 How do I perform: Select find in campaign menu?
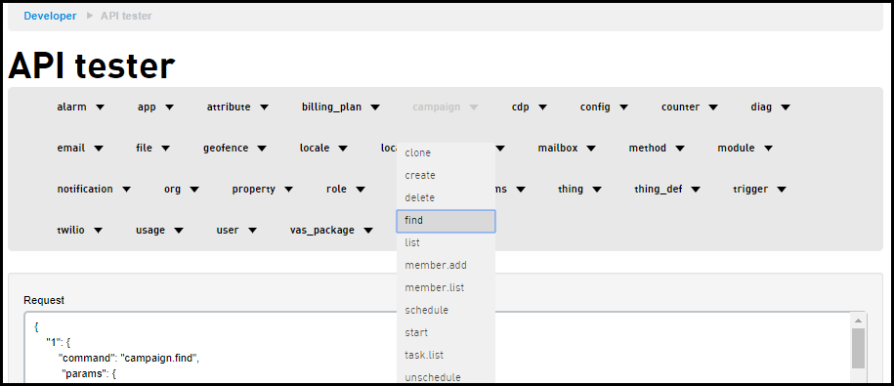(x=446, y=221)
